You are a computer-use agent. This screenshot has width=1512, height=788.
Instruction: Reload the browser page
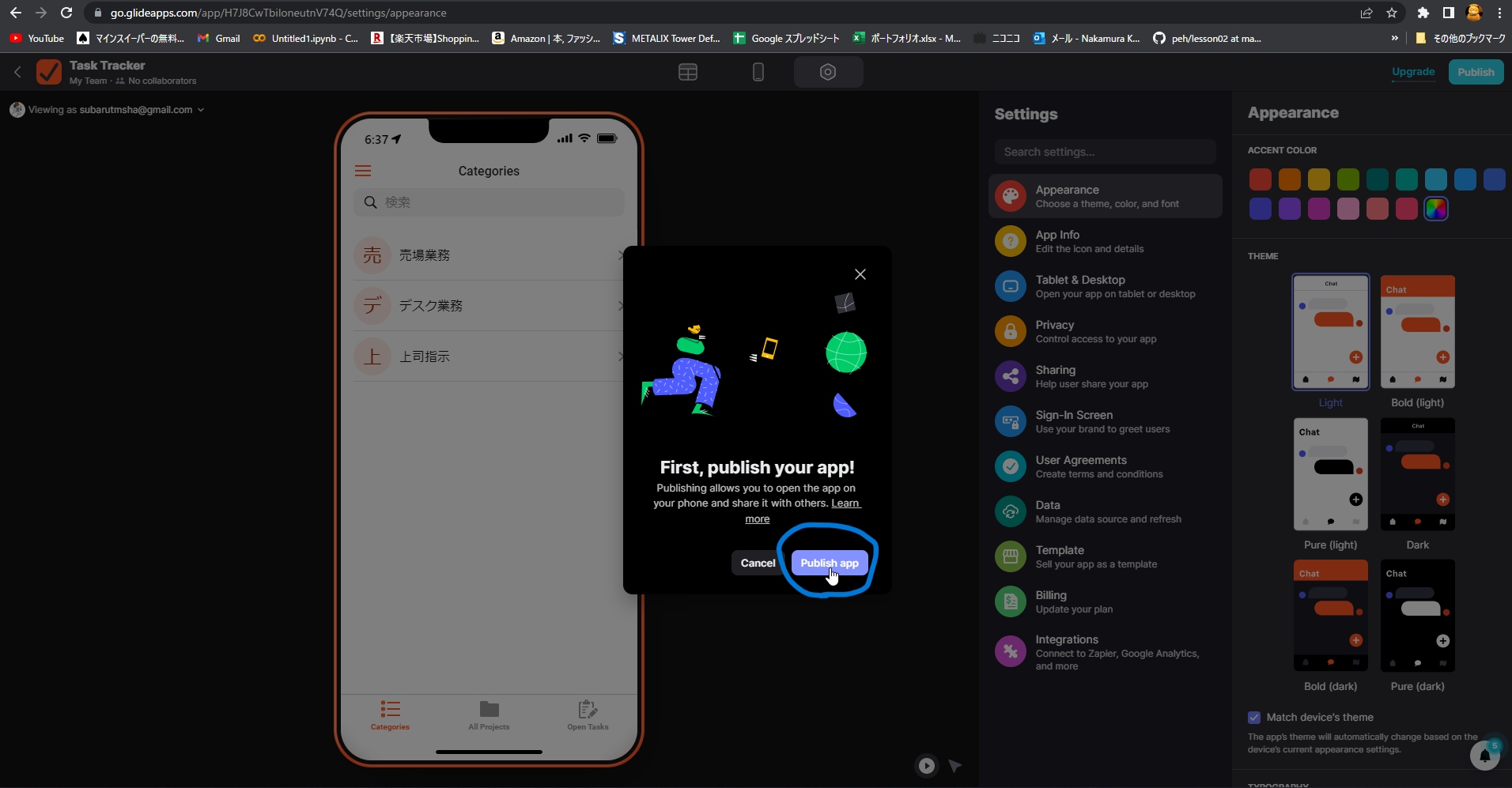(x=66, y=13)
